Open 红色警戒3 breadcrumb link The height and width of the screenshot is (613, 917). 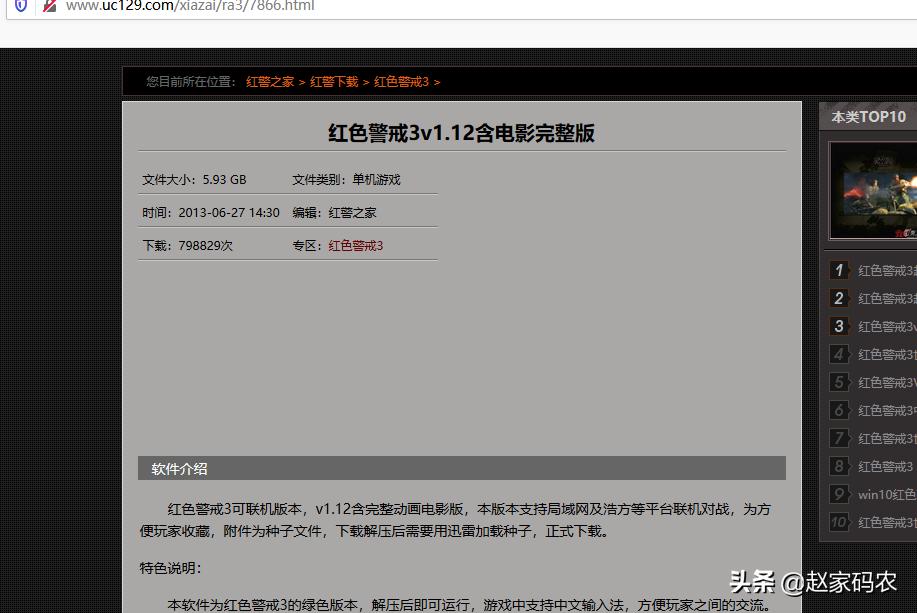401,82
